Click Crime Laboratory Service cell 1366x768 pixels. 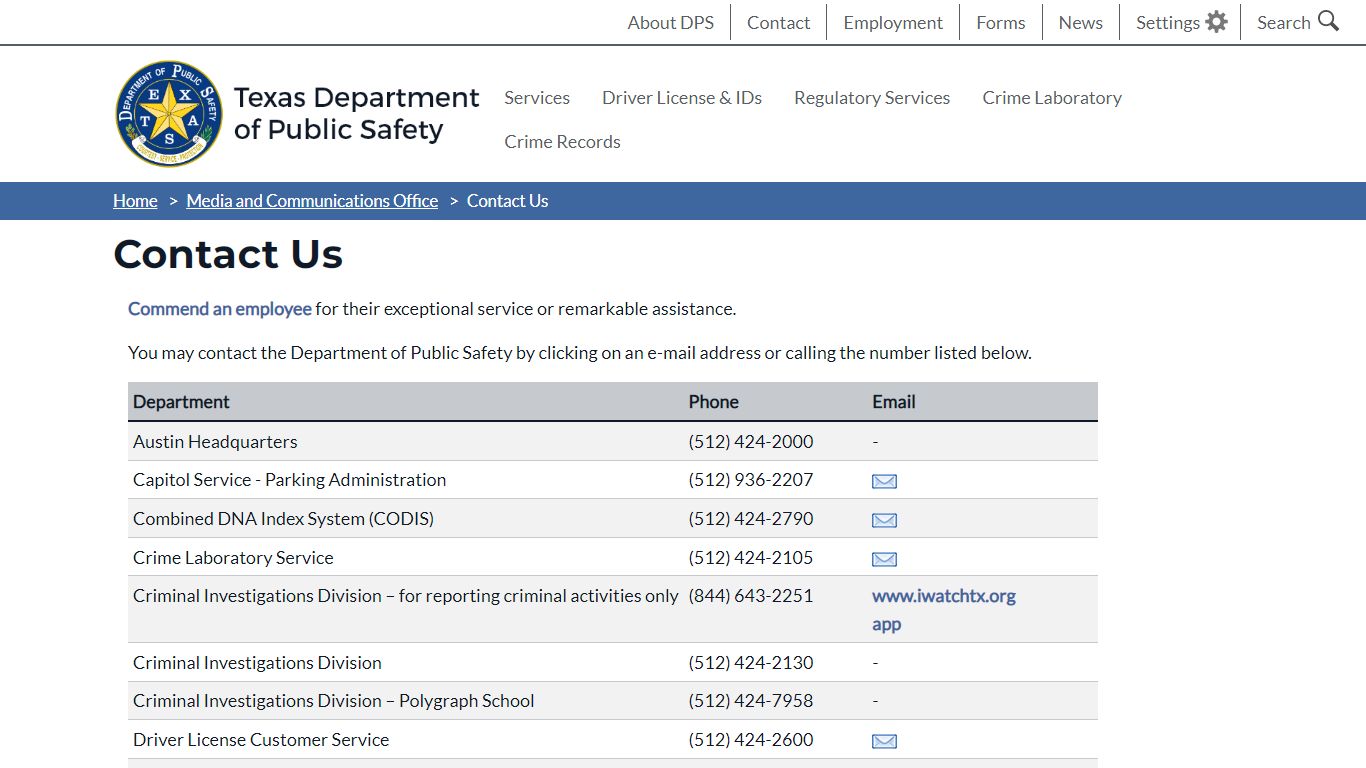click(233, 558)
